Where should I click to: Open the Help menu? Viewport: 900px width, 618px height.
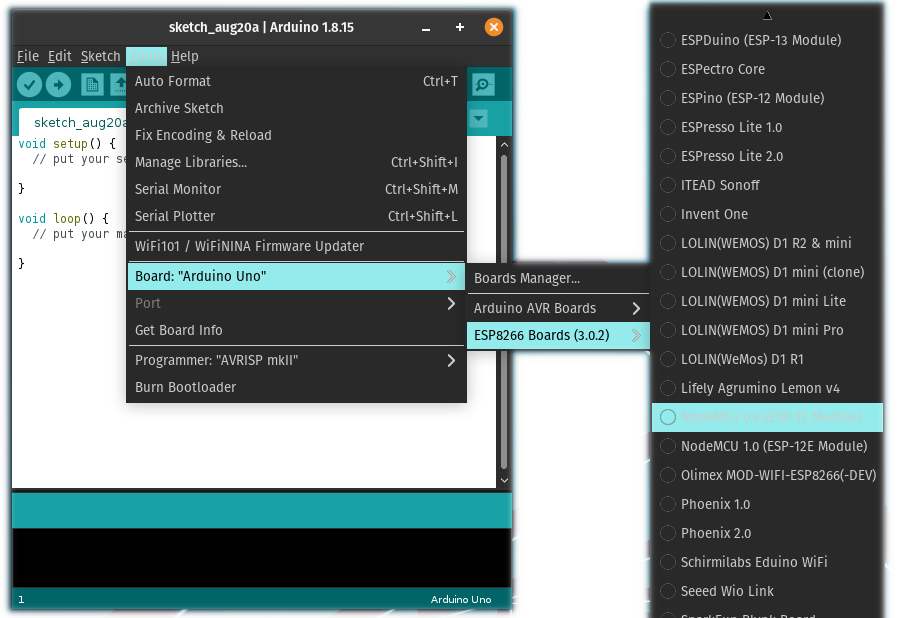(185, 56)
